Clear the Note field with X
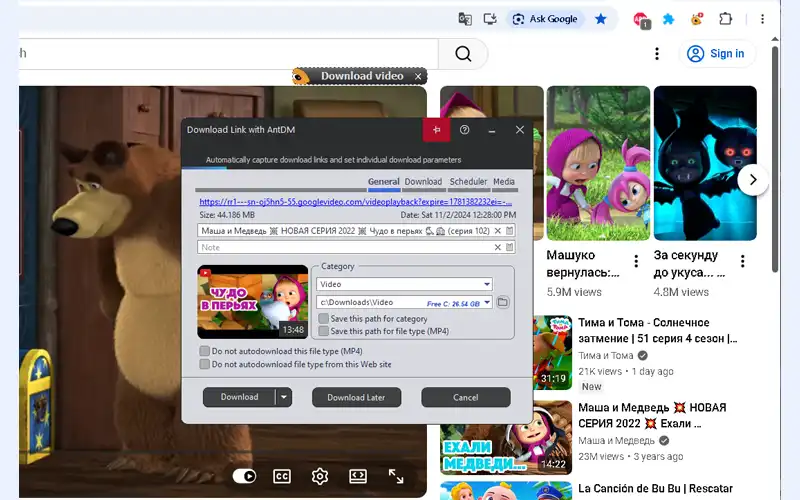Viewport: 800px width, 500px height. pyautogui.click(x=497, y=247)
